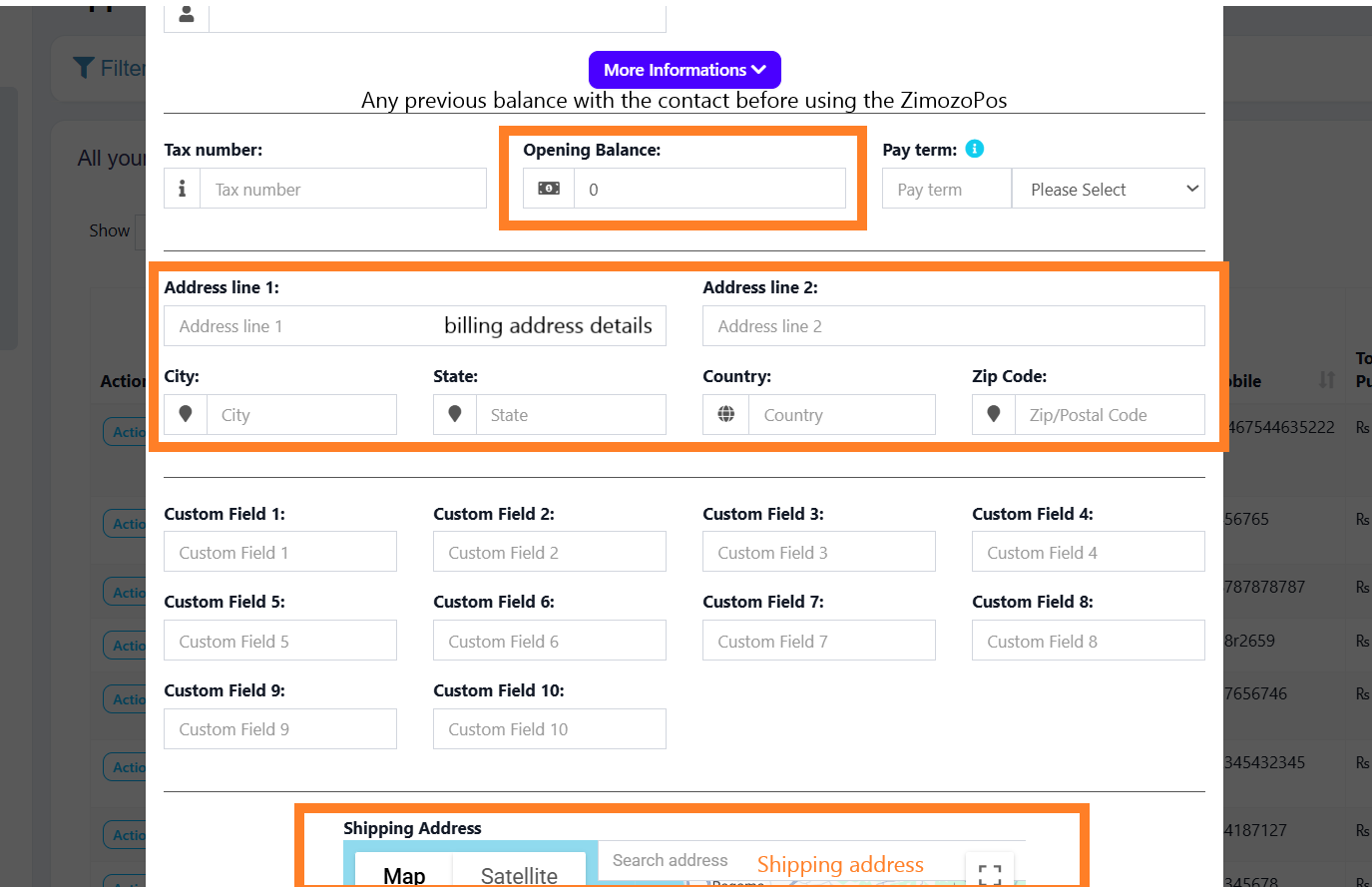Image resolution: width=1372 pixels, height=887 pixels.
Task: Focus the Address line 2 field
Action: [953, 326]
